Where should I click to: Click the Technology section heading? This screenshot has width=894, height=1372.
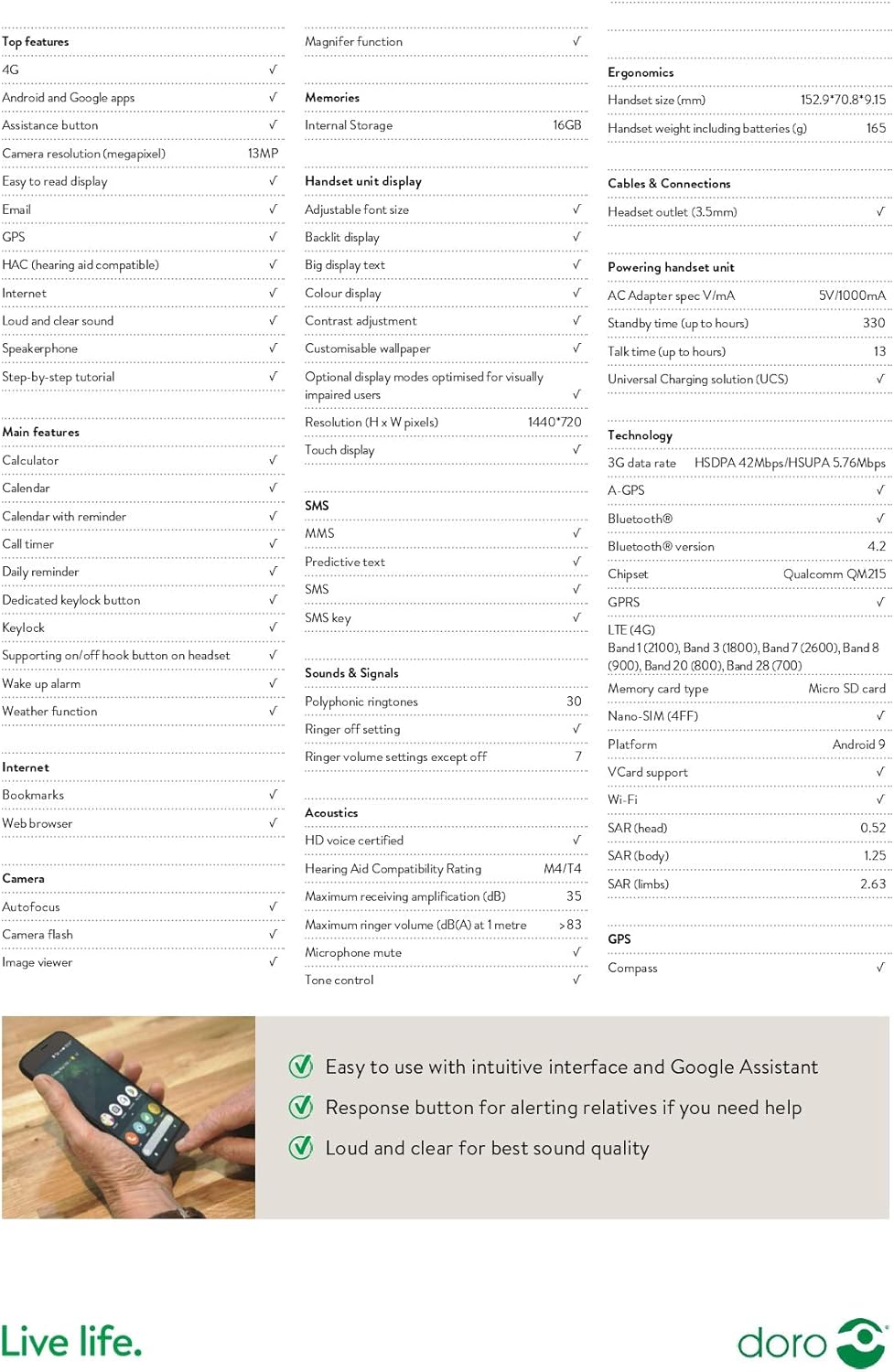pyautogui.click(x=640, y=435)
